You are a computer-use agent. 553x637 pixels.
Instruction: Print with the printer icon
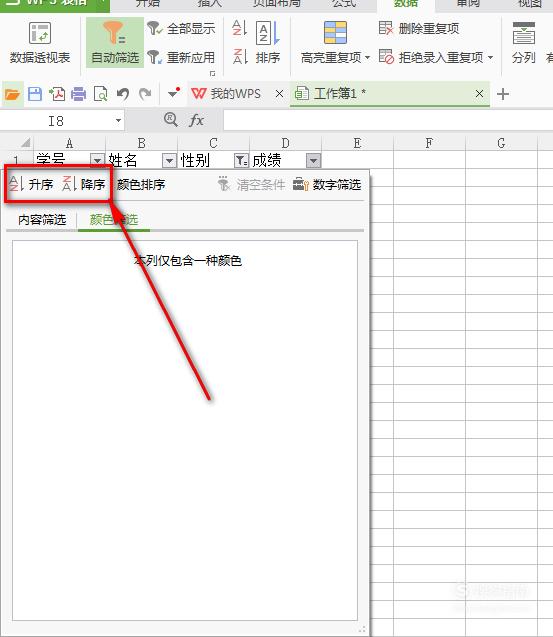click(78, 94)
